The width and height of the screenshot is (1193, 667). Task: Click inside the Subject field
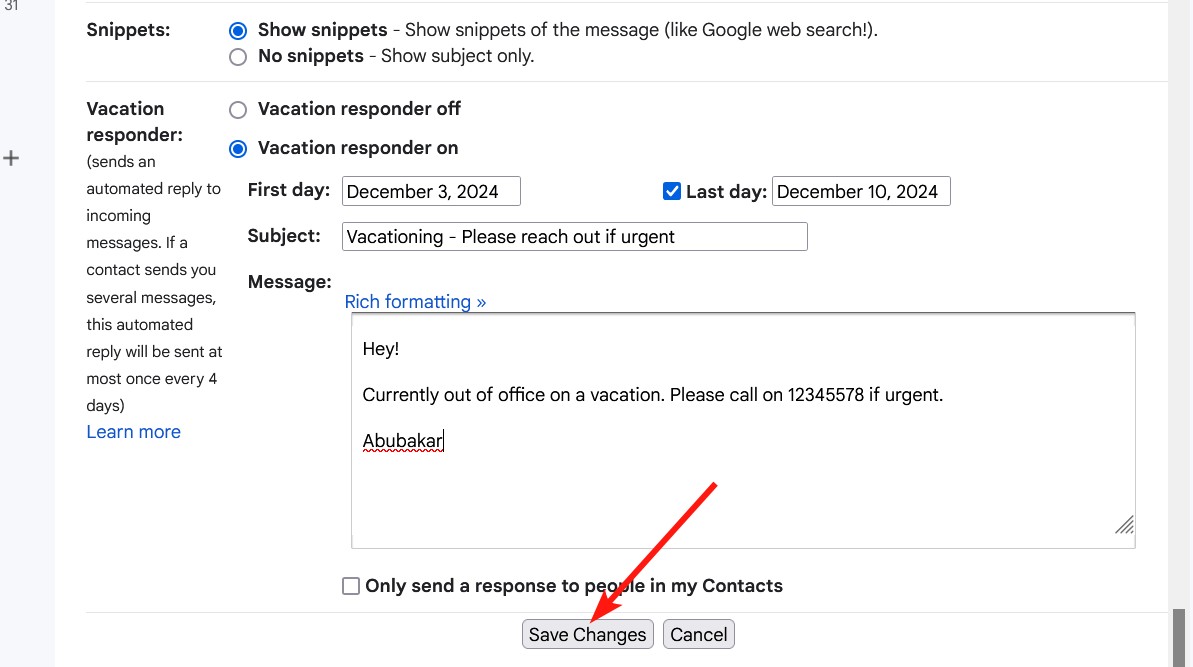pos(574,236)
